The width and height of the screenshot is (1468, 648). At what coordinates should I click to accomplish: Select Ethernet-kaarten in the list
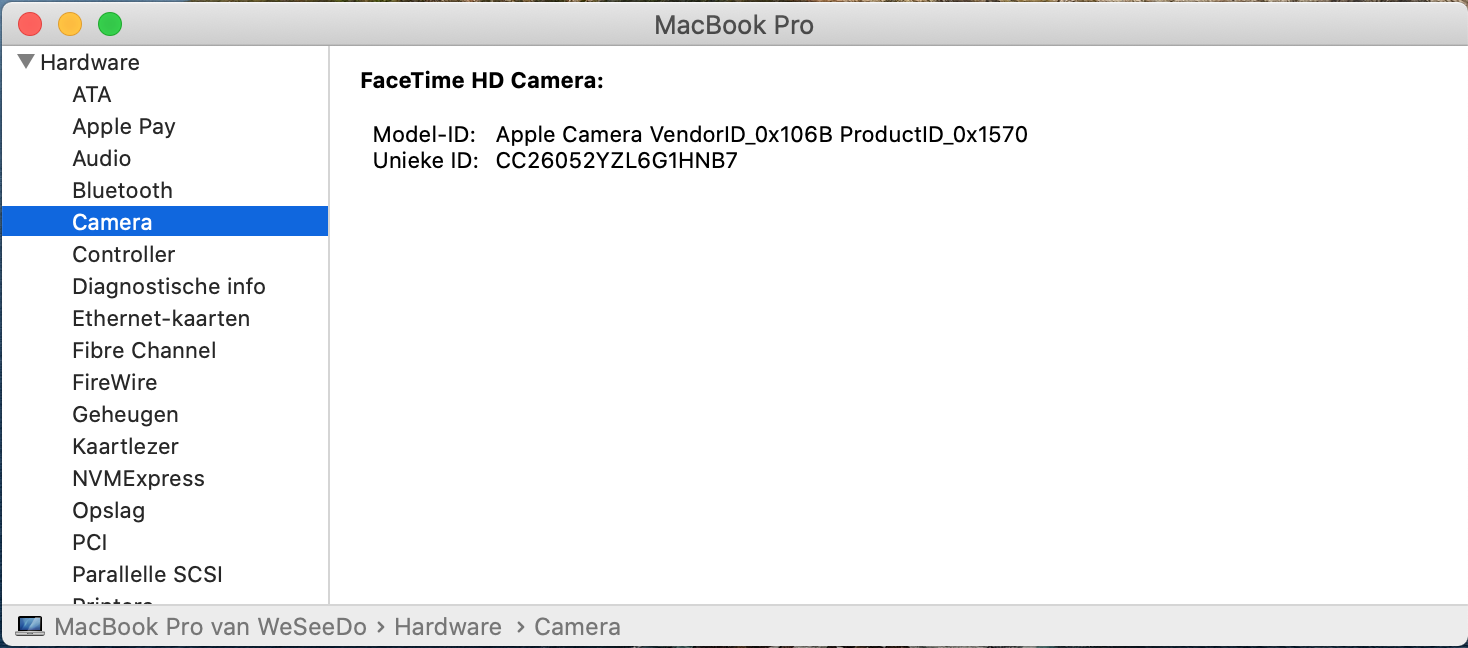[161, 319]
